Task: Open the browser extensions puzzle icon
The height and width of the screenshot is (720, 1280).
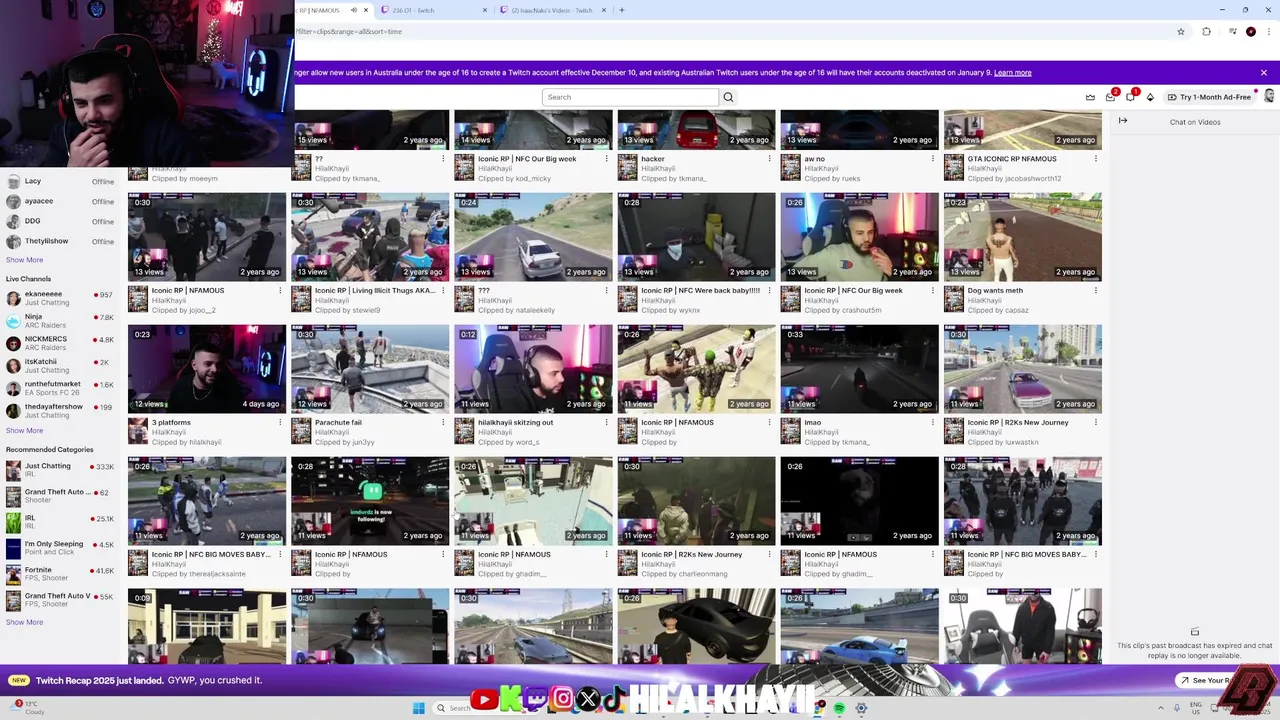Action: pos(1206,31)
